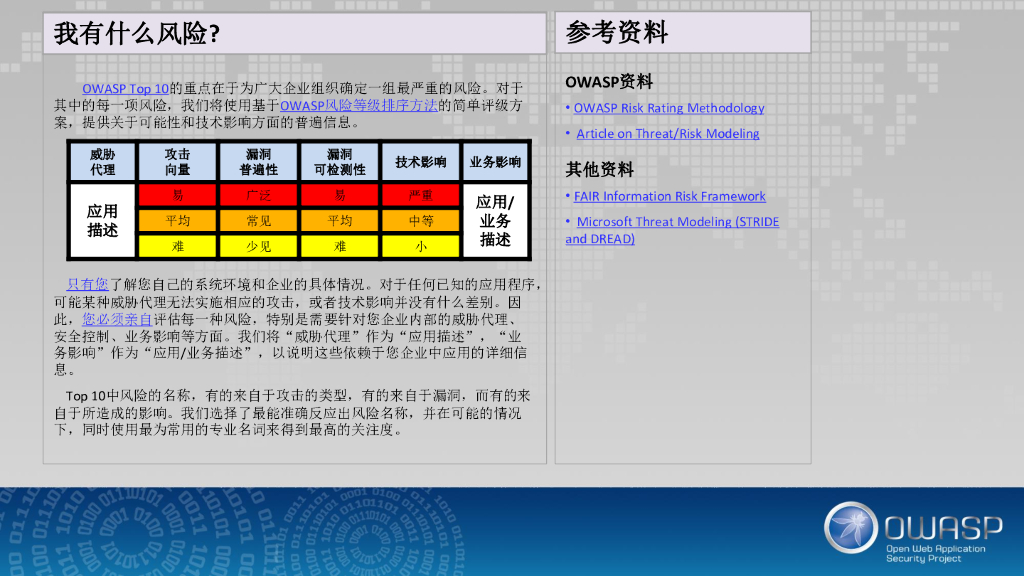Image resolution: width=1024 pixels, height=576 pixels.
Task: Open OWASP Risk Rating Methodology link
Action: (669, 108)
